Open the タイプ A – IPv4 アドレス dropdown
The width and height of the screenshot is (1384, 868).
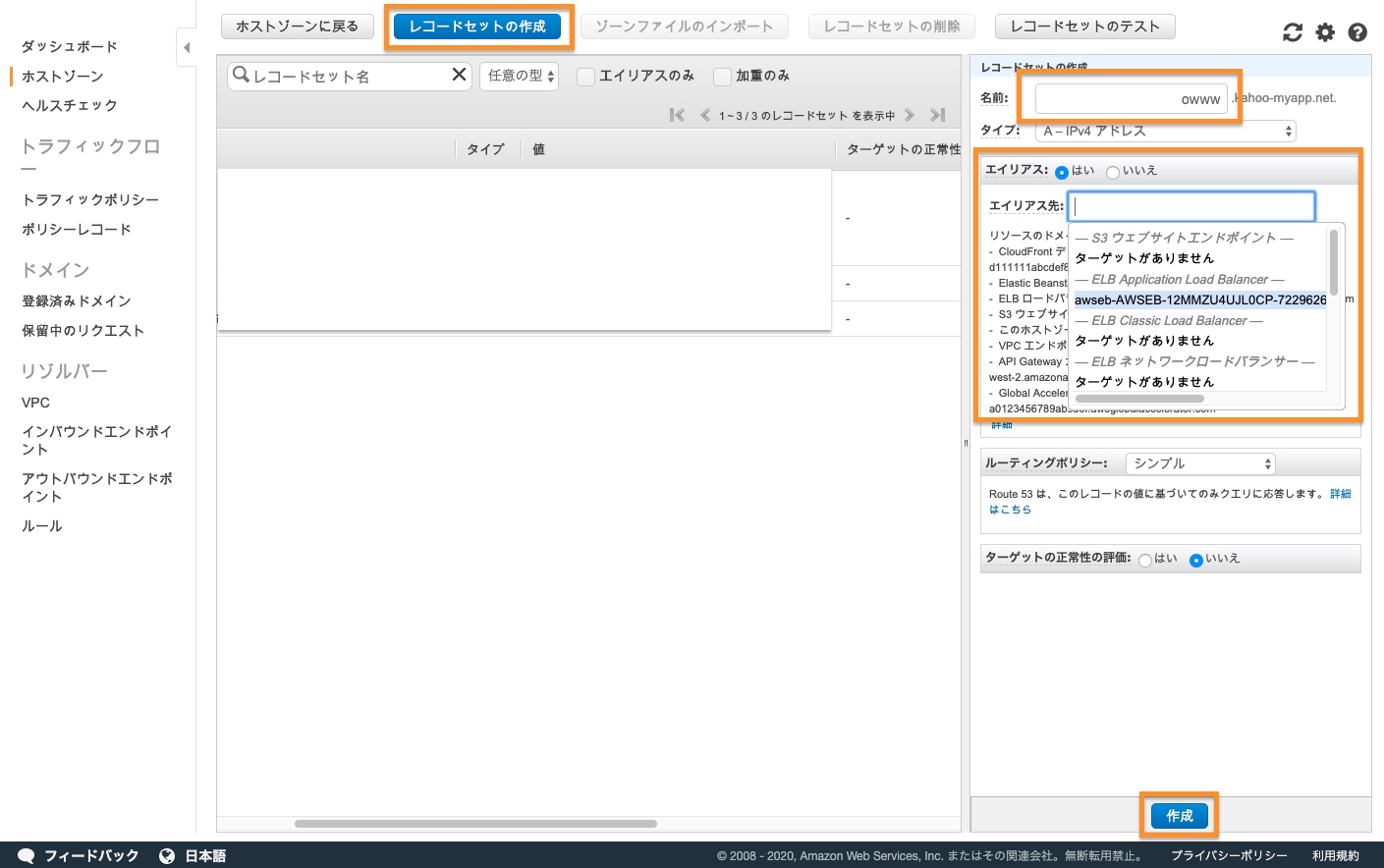[1165, 131]
